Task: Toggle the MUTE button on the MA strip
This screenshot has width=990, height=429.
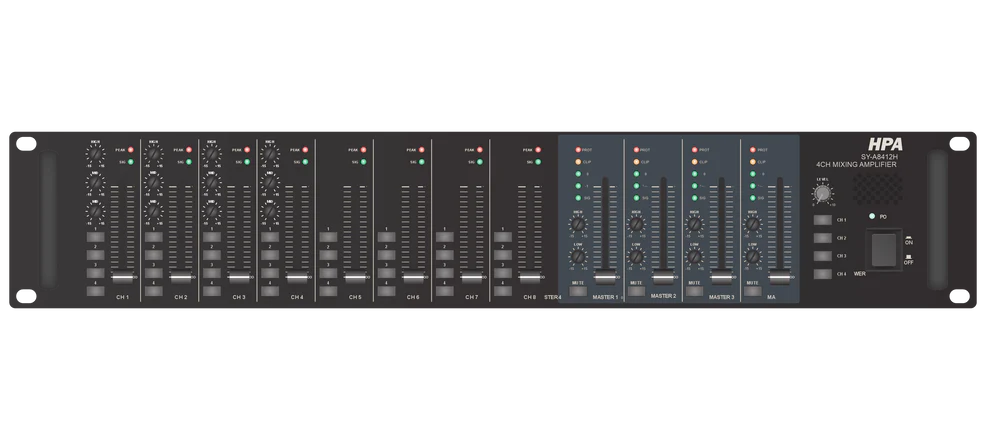Action: tap(752, 291)
